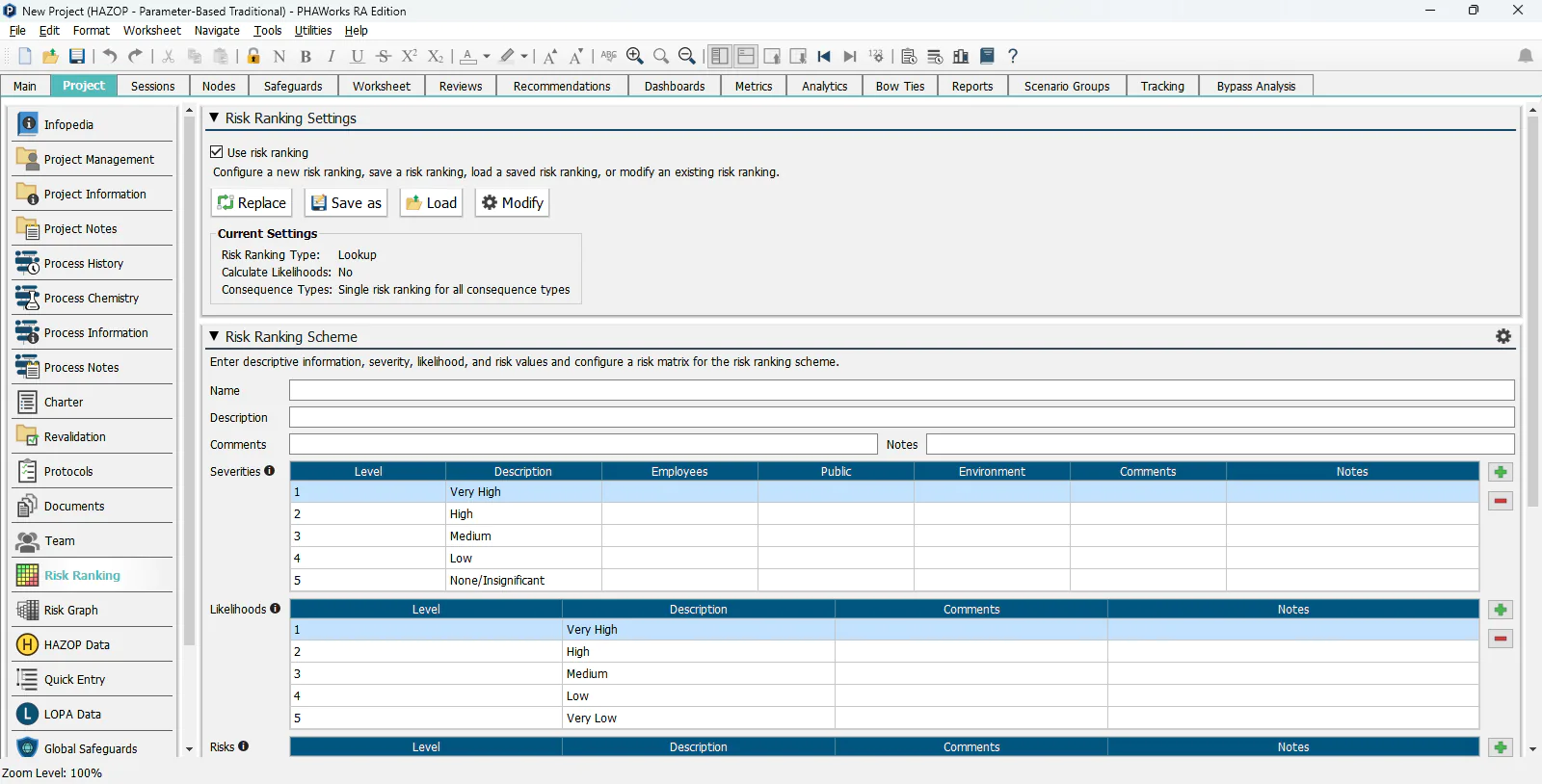1542x784 pixels.
Task: Click the Zoom In magnifier icon
Action: click(x=634, y=56)
